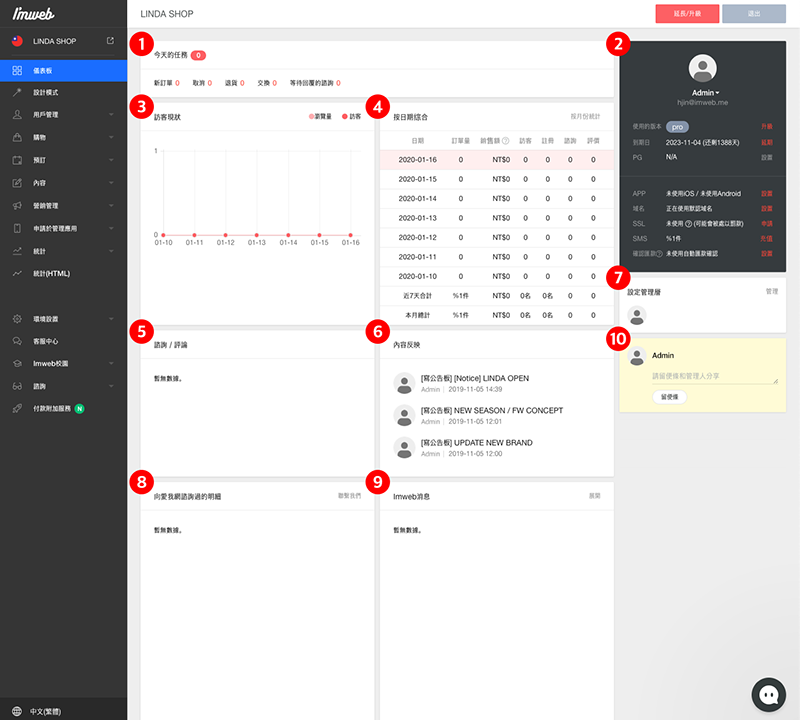Select 儀表板 label in the sidebar

click(43, 71)
